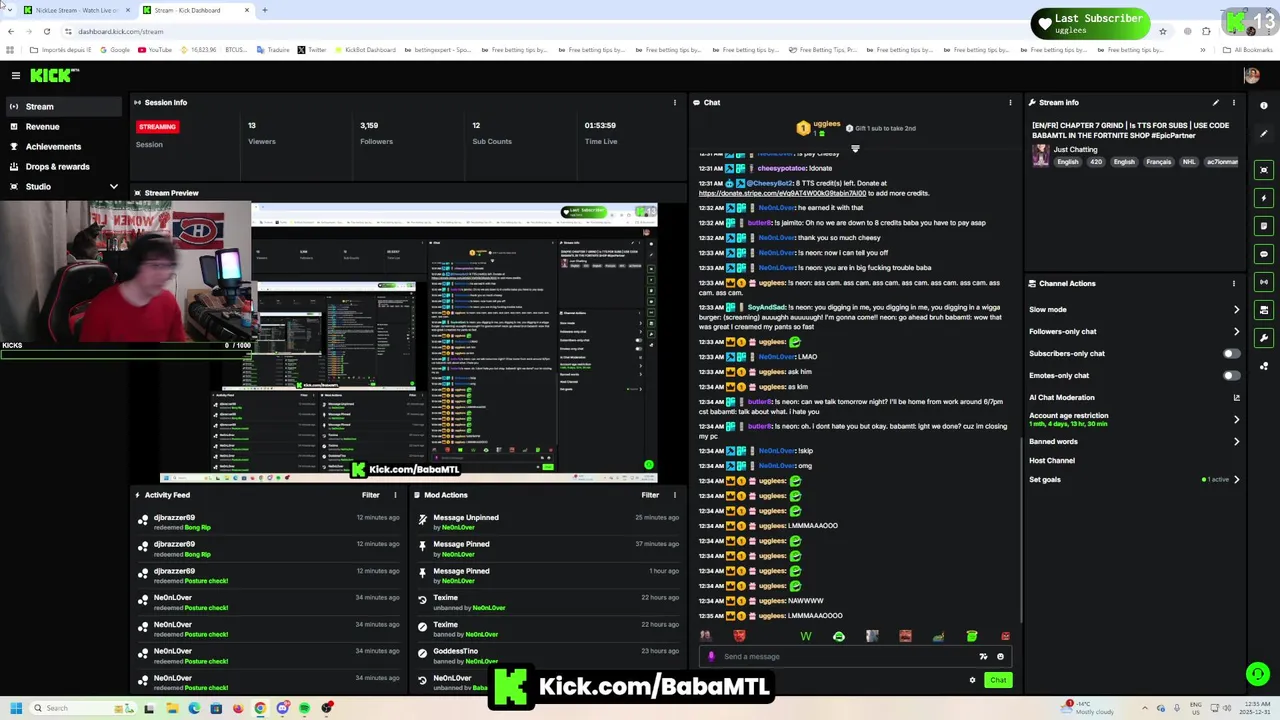Open Windows Start button in taskbar
The height and width of the screenshot is (720, 1280).
17,708
